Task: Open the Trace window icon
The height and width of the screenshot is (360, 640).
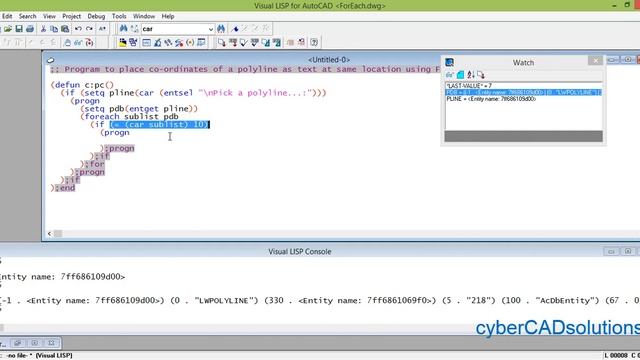Action: [x=168, y=42]
